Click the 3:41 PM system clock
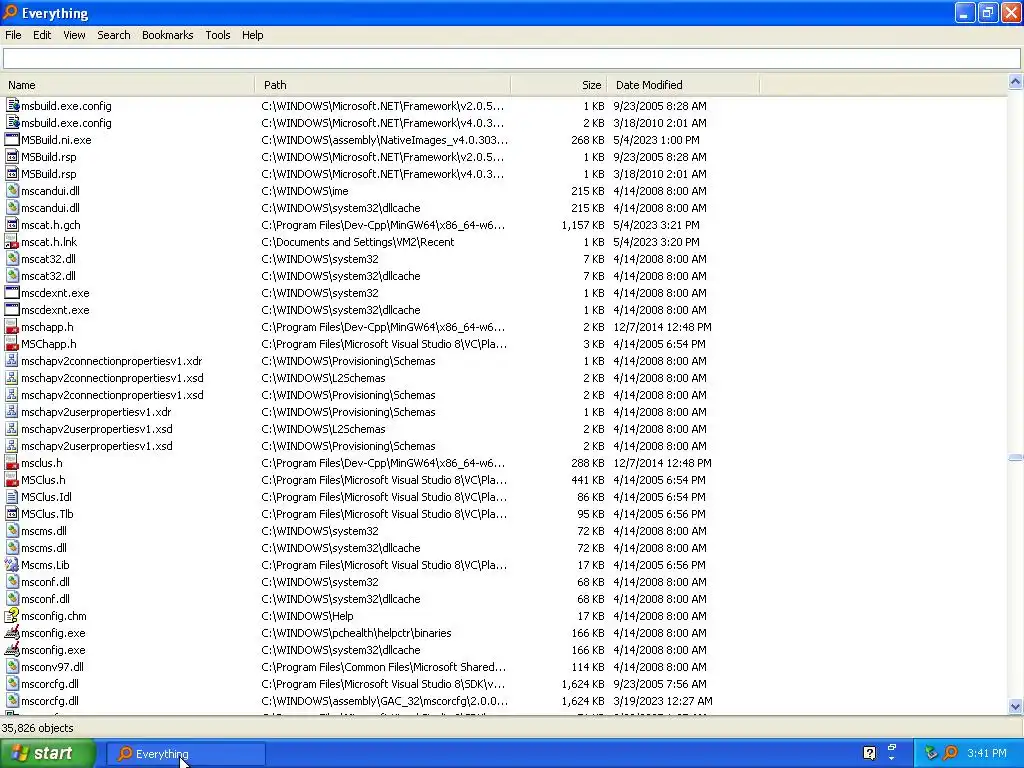 987,753
